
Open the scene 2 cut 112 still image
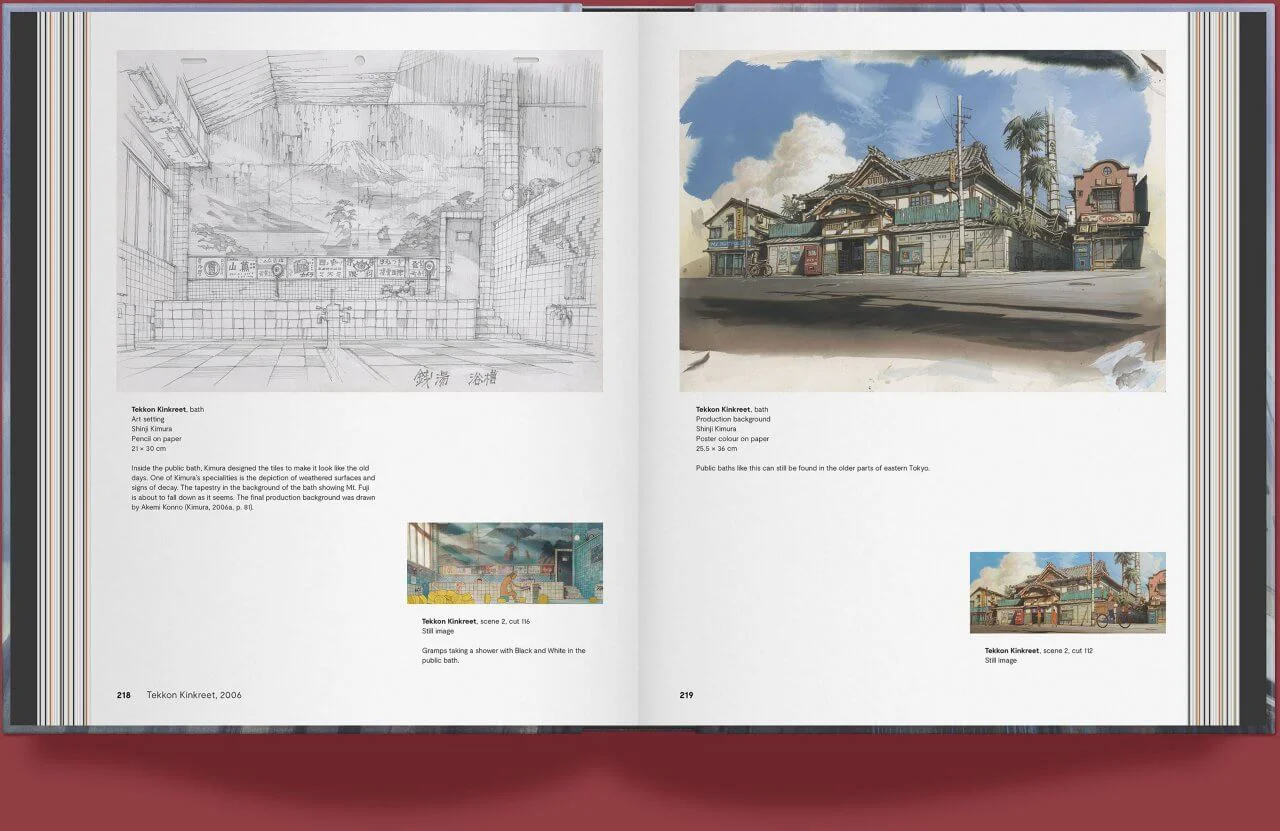(x=1067, y=592)
